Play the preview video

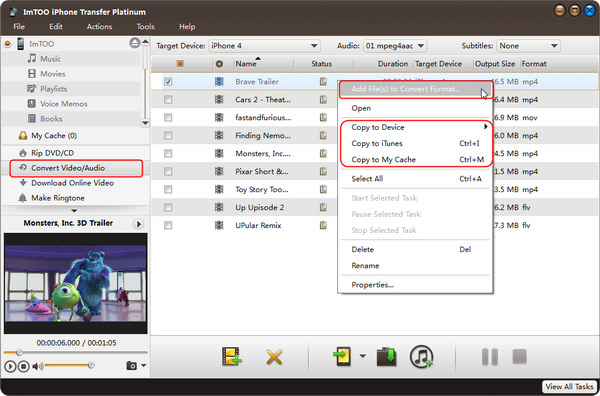(10, 367)
